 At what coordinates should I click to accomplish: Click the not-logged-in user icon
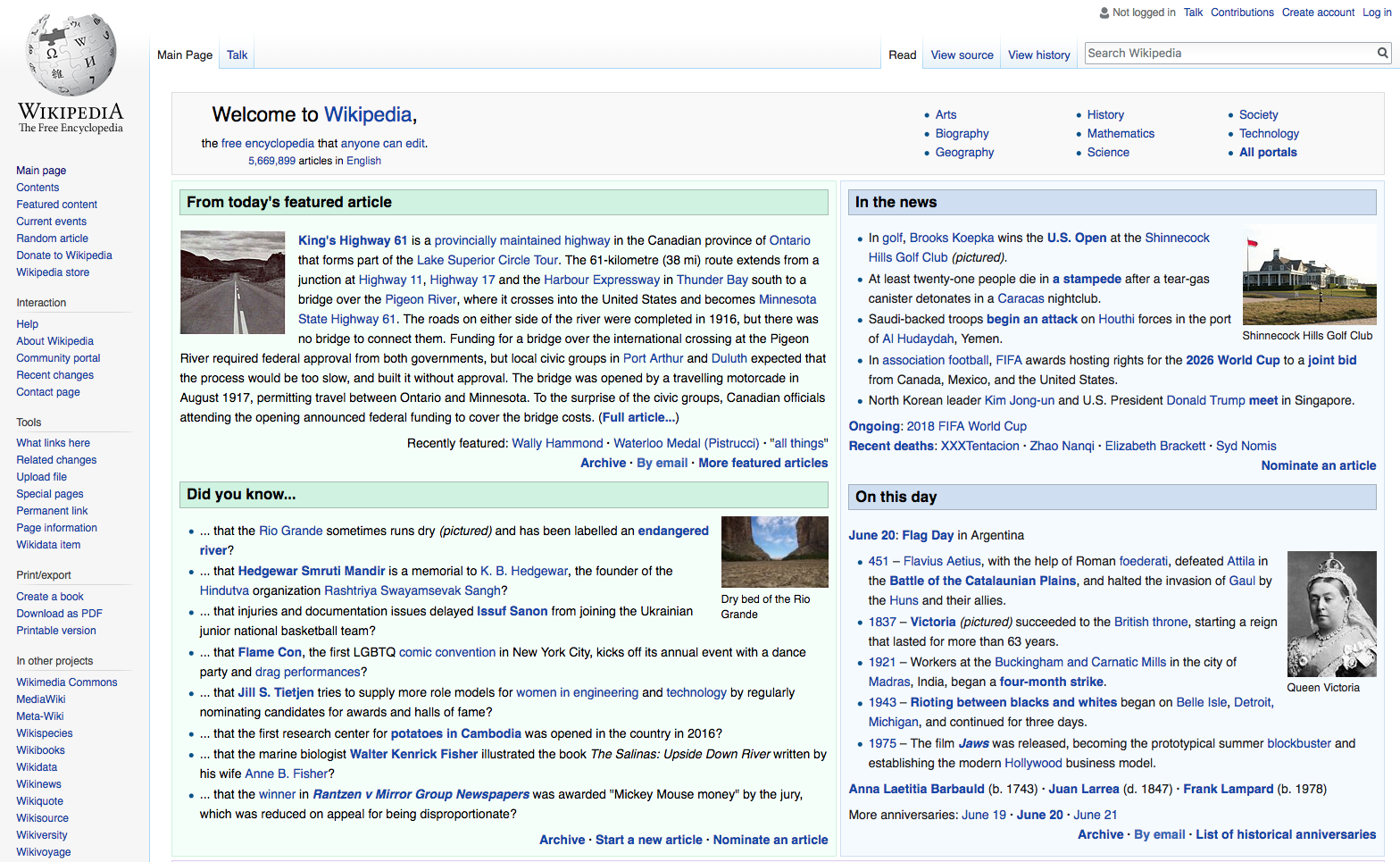tap(1104, 13)
